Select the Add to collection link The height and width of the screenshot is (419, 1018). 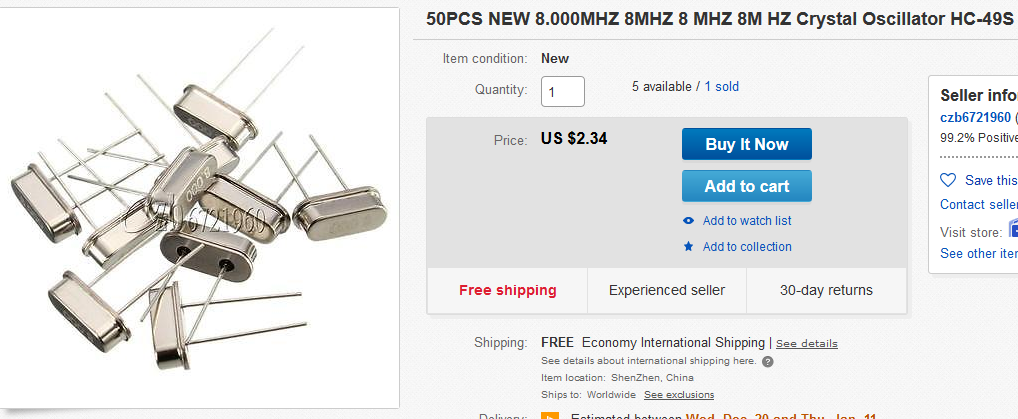[746, 247]
